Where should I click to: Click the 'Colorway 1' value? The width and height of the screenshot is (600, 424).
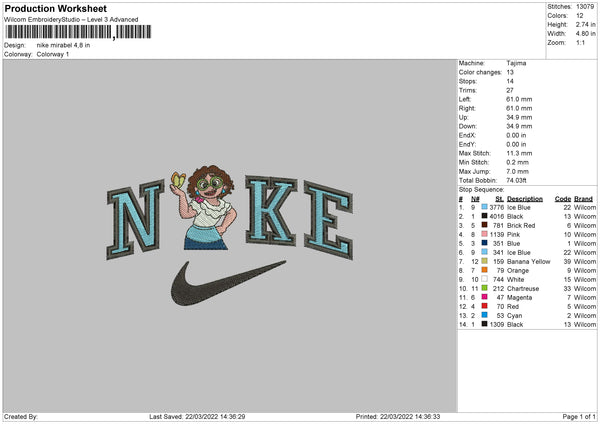coord(53,54)
